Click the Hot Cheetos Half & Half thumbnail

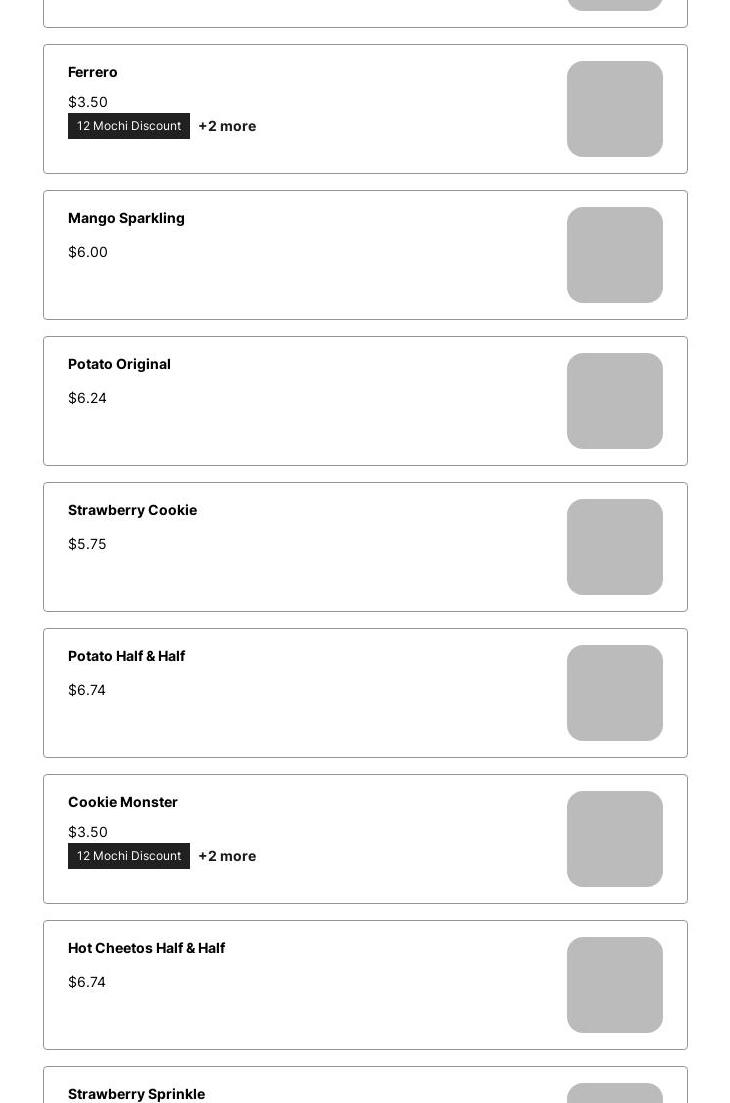(615, 985)
